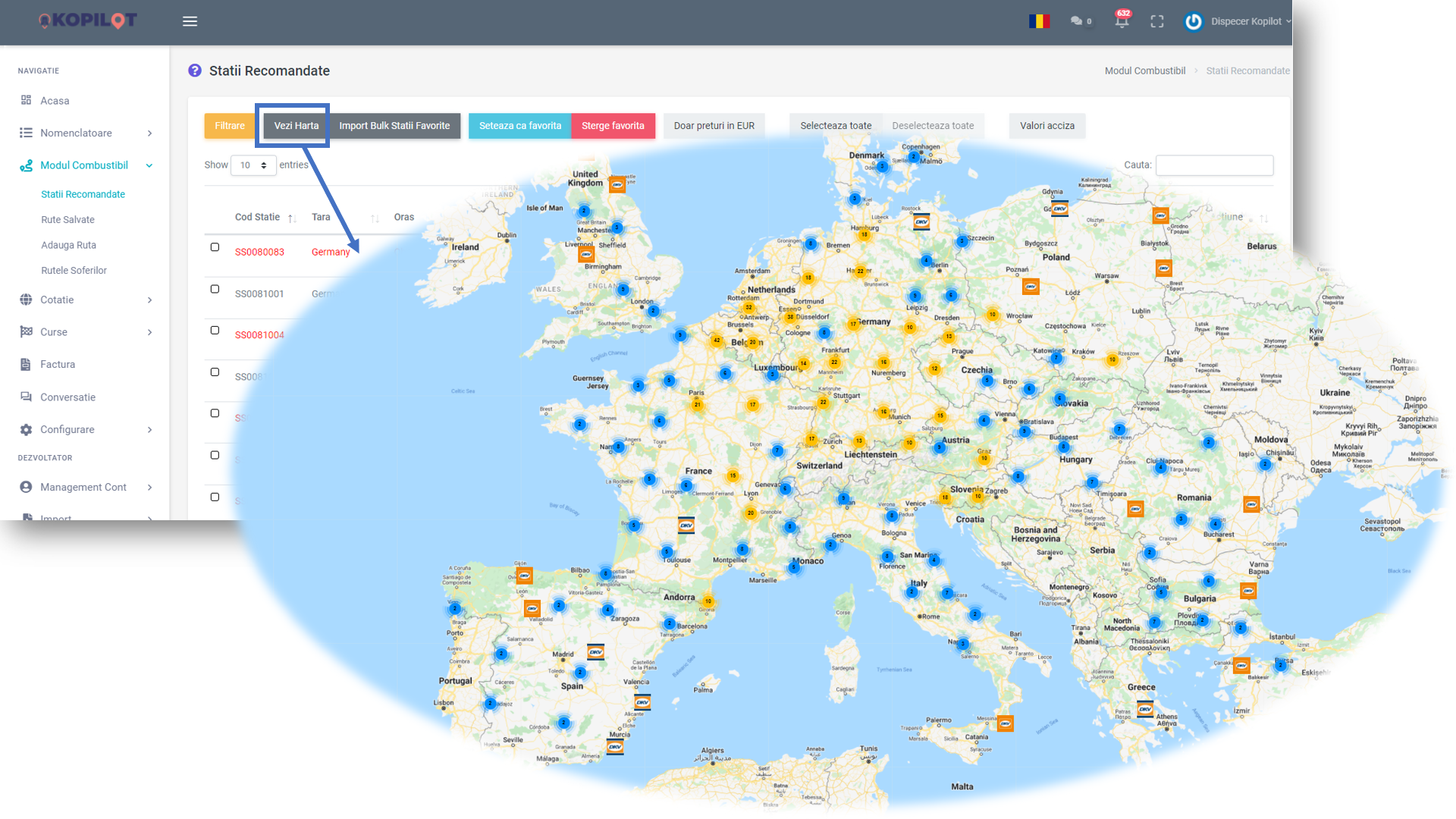Click the orange Filtrare button

(x=229, y=126)
